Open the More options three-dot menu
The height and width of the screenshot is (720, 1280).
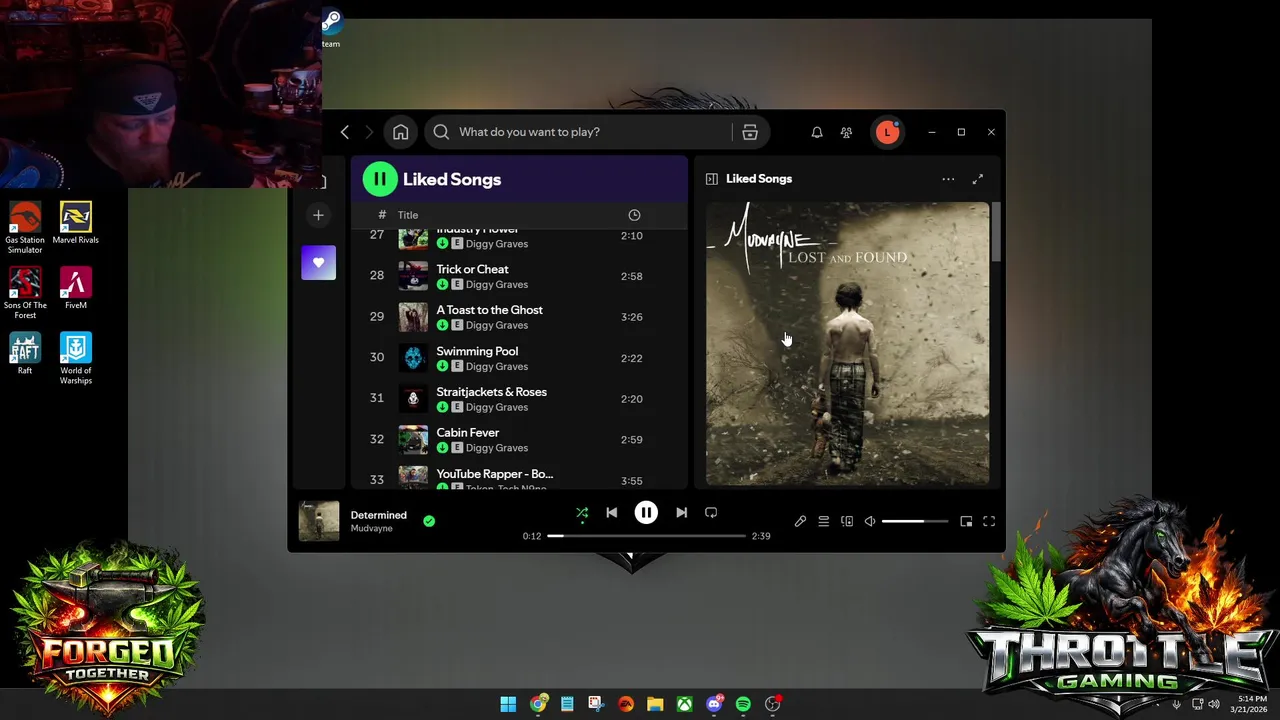point(948,179)
